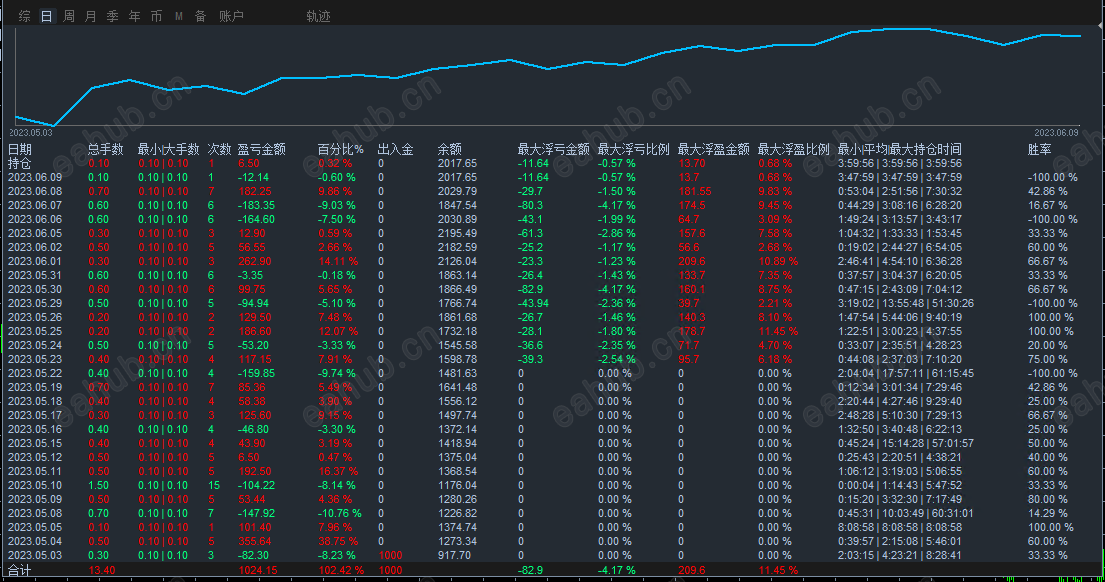Click the 最大浮盈金额 column header
This screenshot has width=1105, height=582.
tap(713, 149)
